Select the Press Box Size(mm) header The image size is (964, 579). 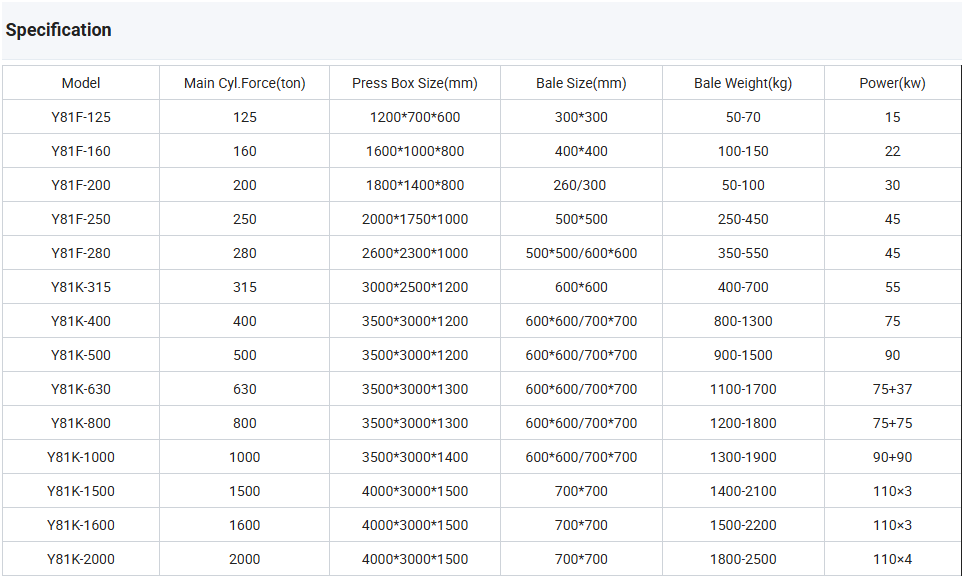click(414, 83)
